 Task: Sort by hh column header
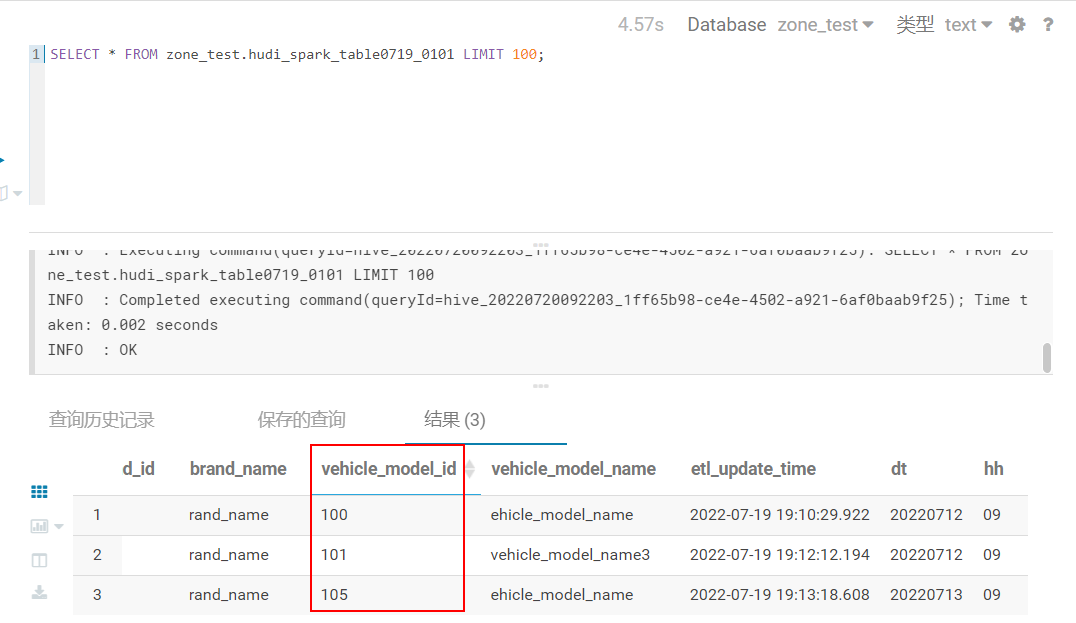[994, 469]
